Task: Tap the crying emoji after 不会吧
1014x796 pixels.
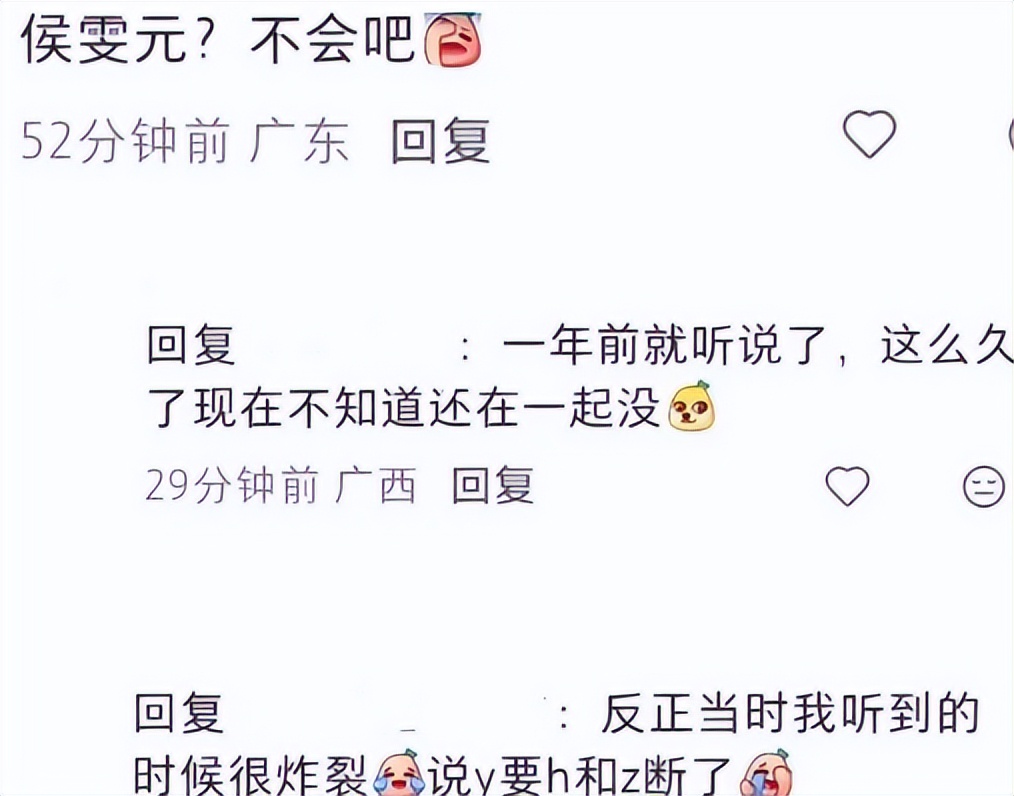Action: coord(453,39)
